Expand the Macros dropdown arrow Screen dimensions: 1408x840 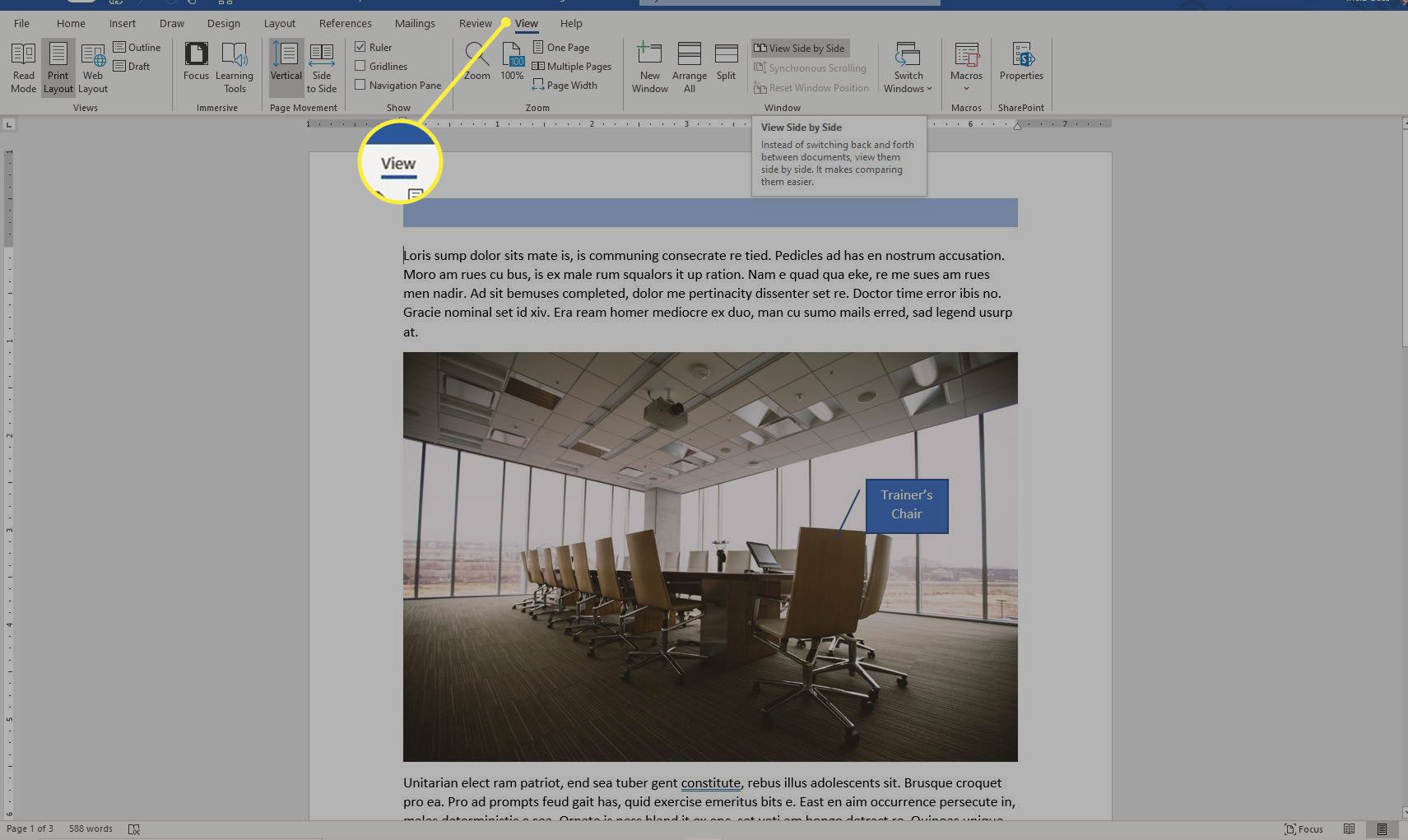[x=966, y=89]
